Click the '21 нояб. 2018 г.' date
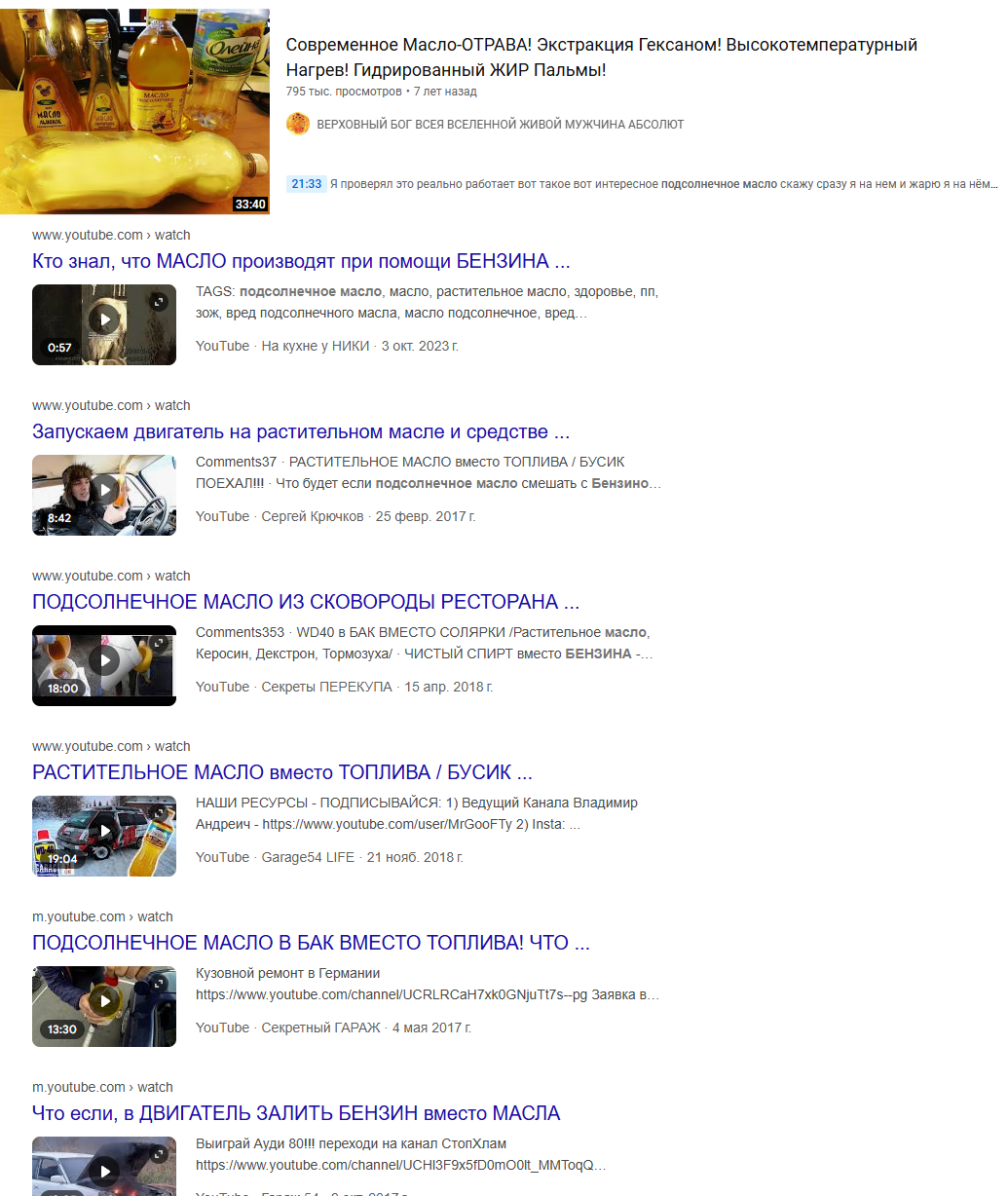The height and width of the screenshot is (1196, 1008). [x=415, y=857]
